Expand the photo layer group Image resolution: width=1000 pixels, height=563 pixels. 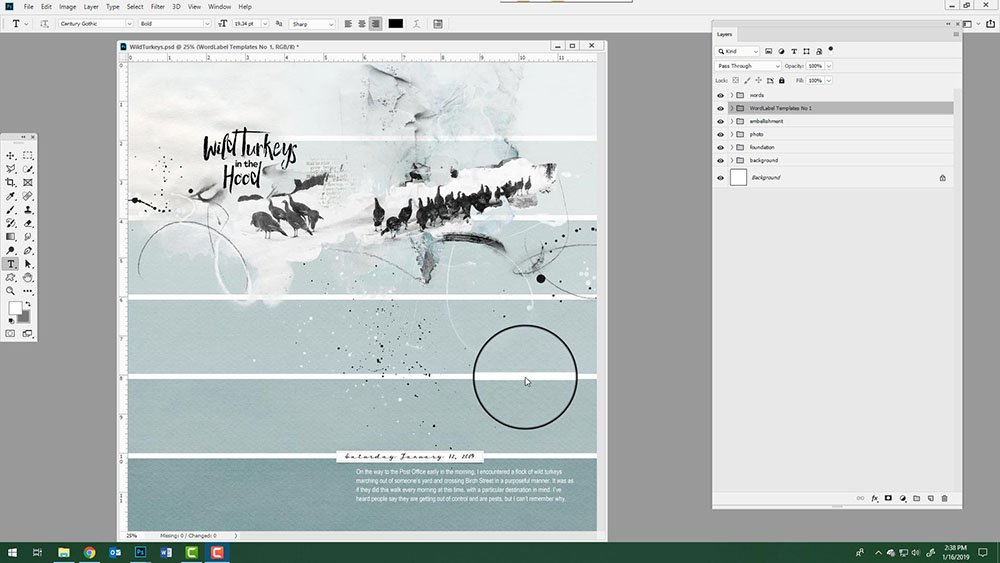[x=732, y=135]
